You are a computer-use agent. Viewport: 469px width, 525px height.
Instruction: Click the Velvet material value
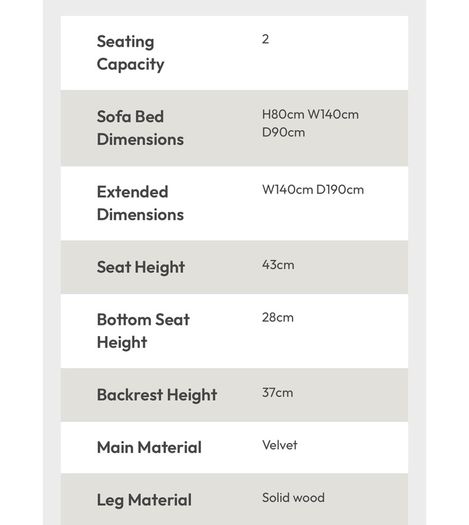tap(280, 445)
